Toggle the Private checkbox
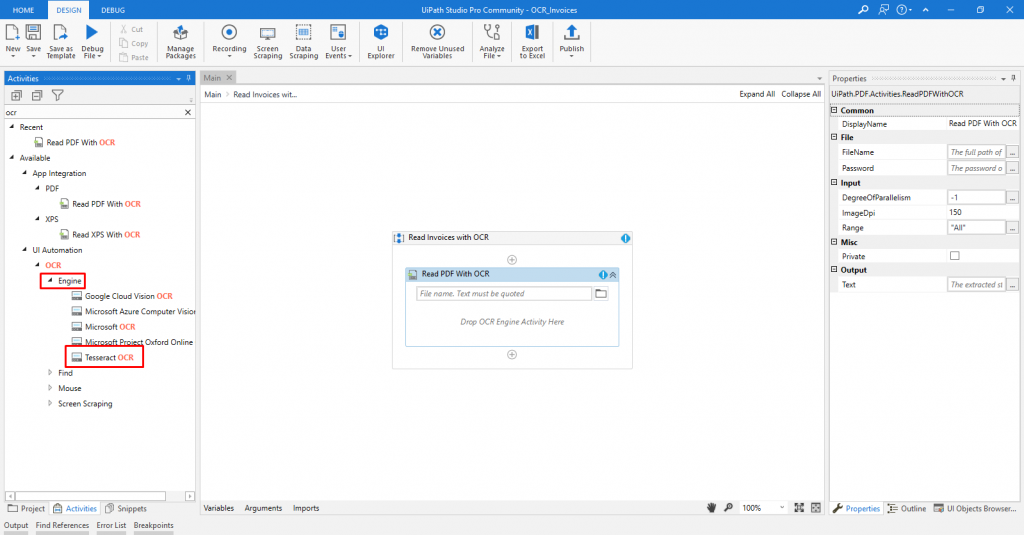 click(955, 256)
